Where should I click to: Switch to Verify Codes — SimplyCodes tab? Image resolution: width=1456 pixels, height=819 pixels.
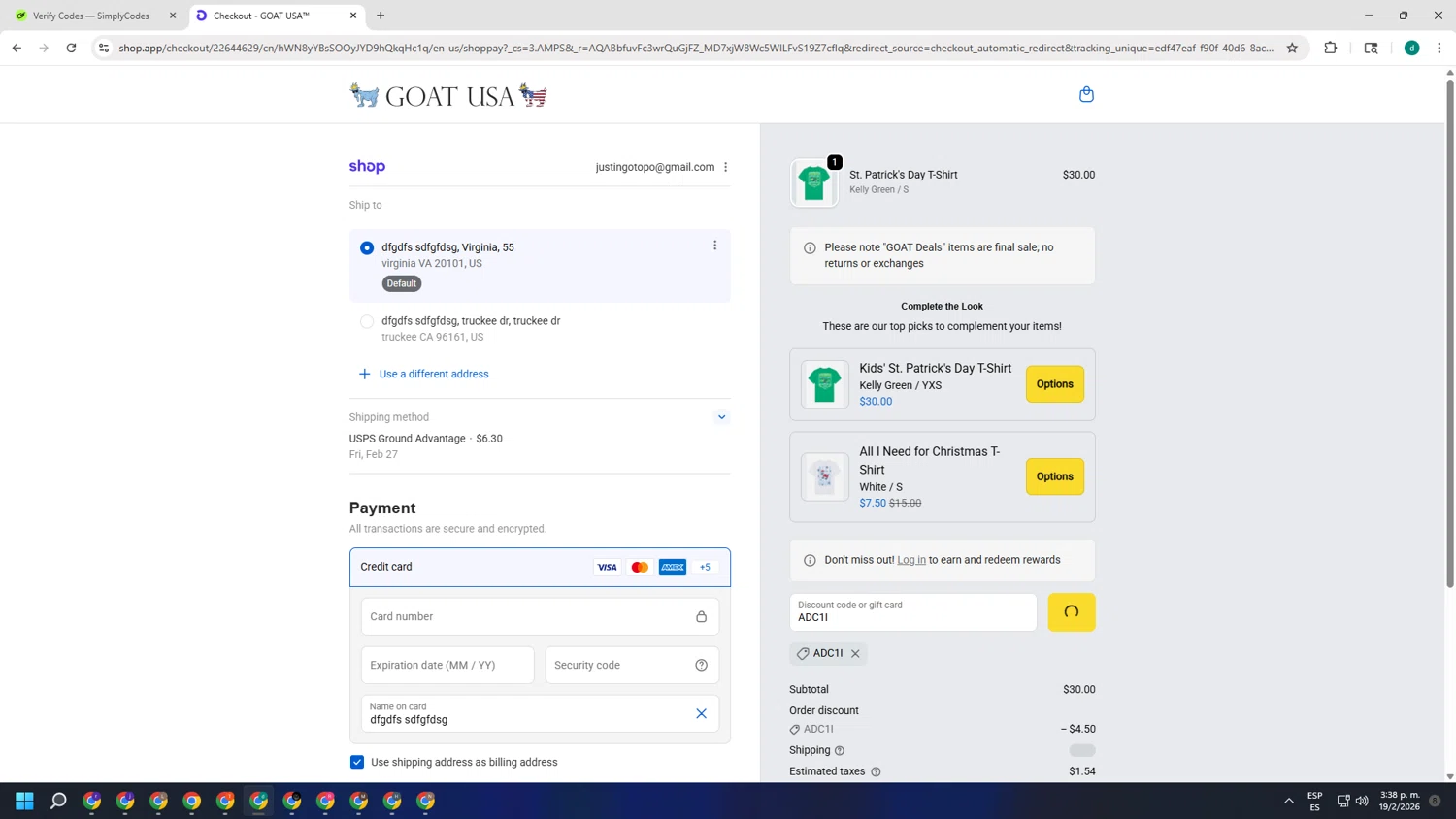pos(91,16)
